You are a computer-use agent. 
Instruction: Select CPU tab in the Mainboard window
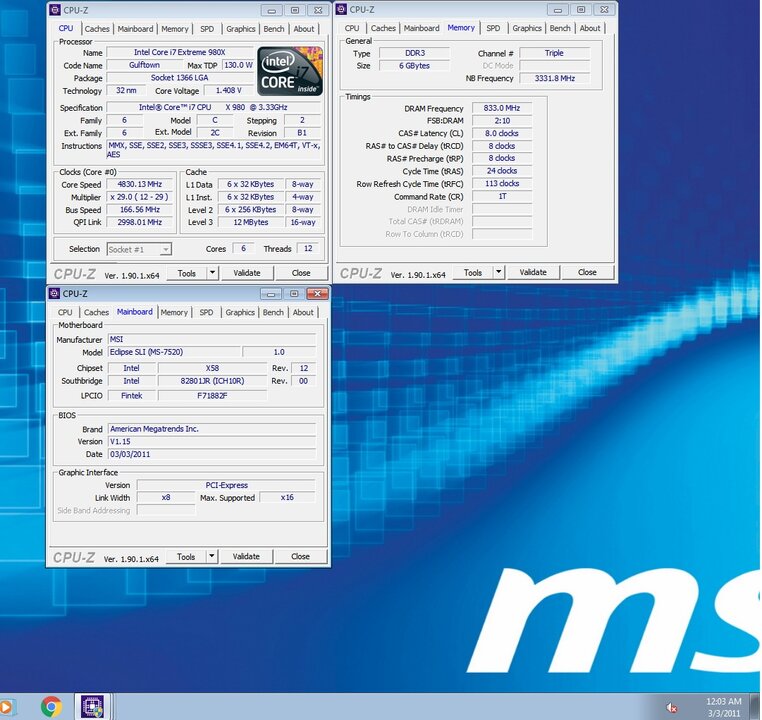(x=65, y=312)
